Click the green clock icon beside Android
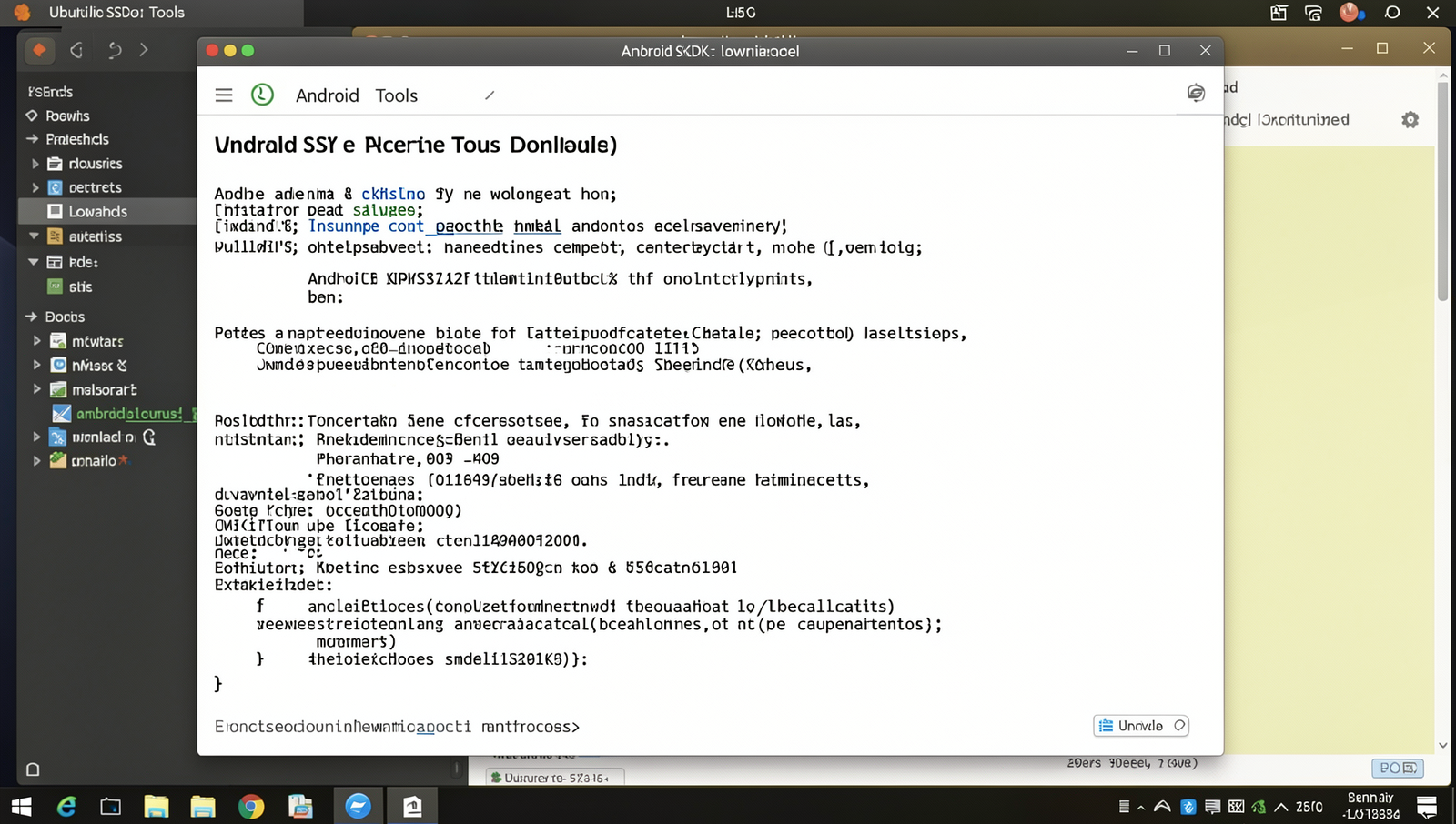The height and width of the screenshot is (824, 1456). coord(262,95)
